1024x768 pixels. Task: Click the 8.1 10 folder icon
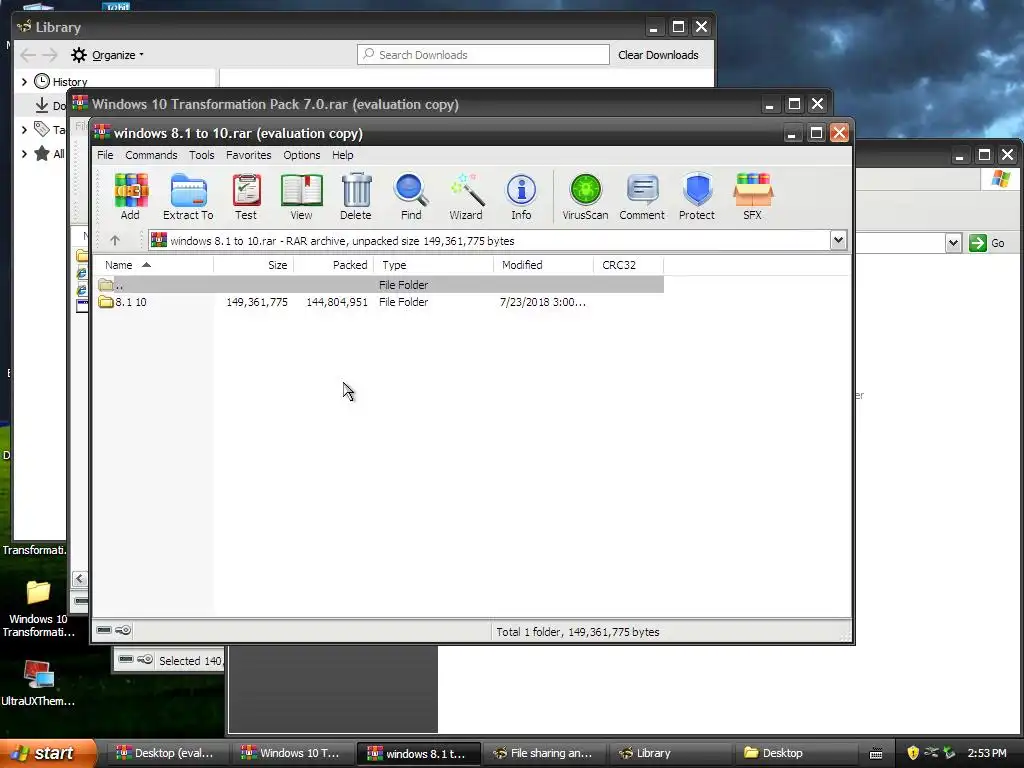[106, 302]
